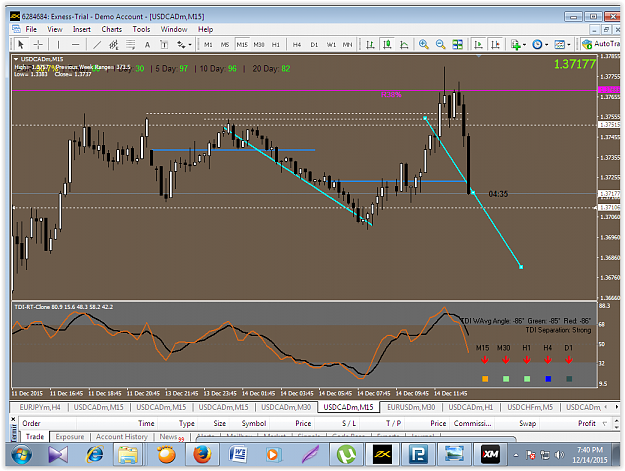Switch to the USDCADm,H1 chart tab
The height and width of the screenshot is (471, 625).
pyautogui.click(x=471, y=407)
